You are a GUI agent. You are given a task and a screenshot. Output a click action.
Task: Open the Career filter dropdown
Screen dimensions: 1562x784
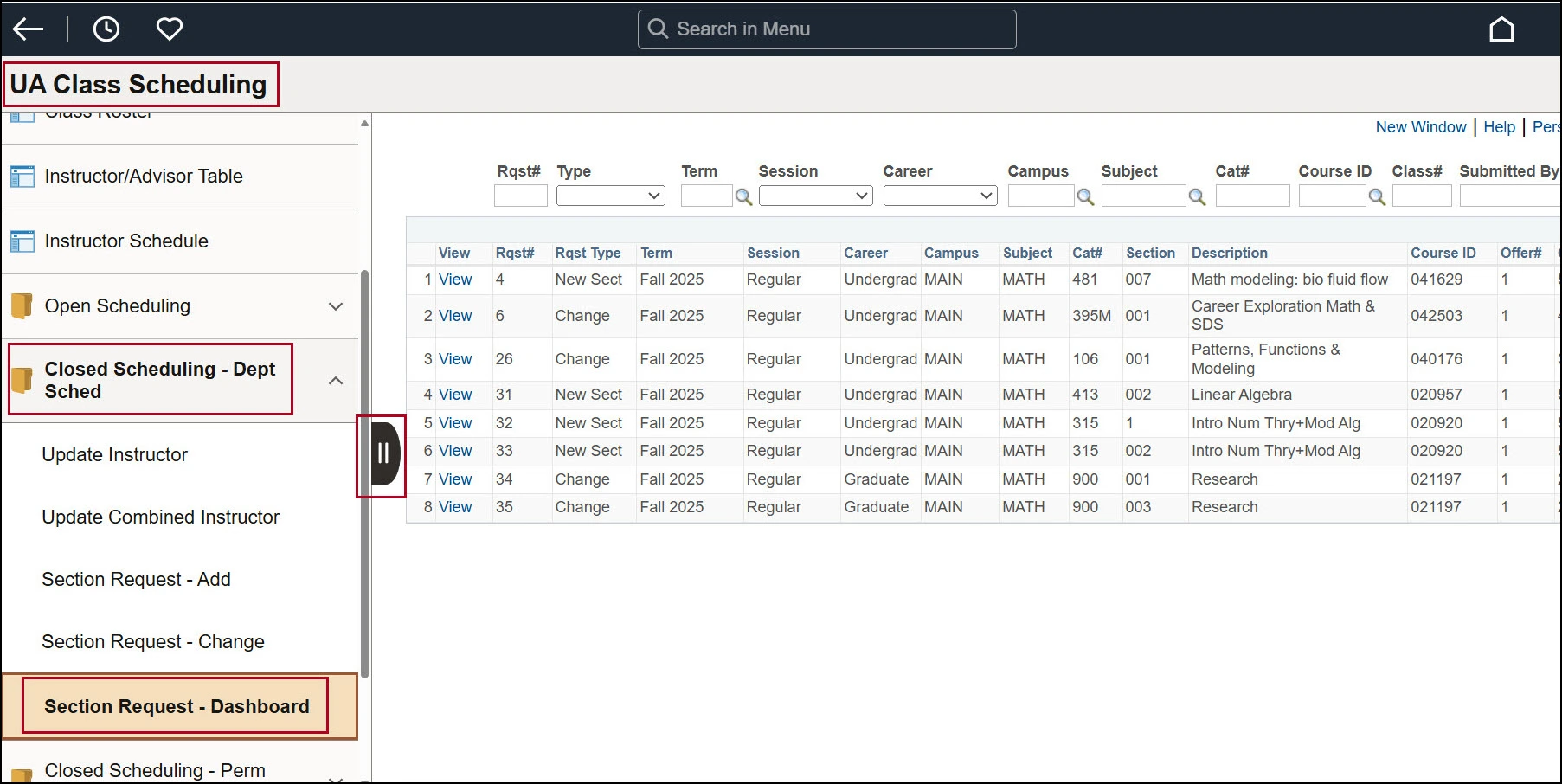coord(940,196)
